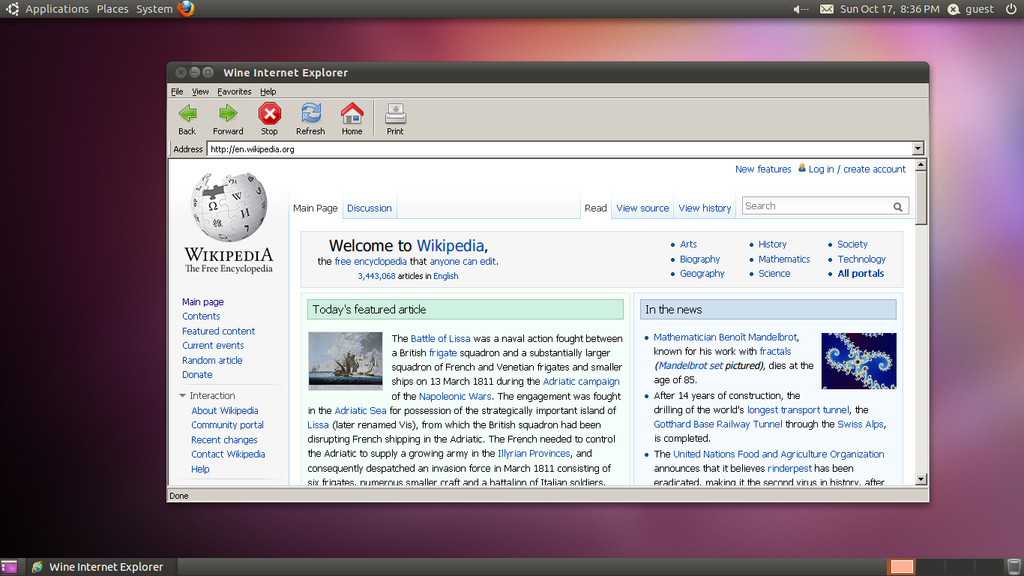Open the Favorites menu

234,92
